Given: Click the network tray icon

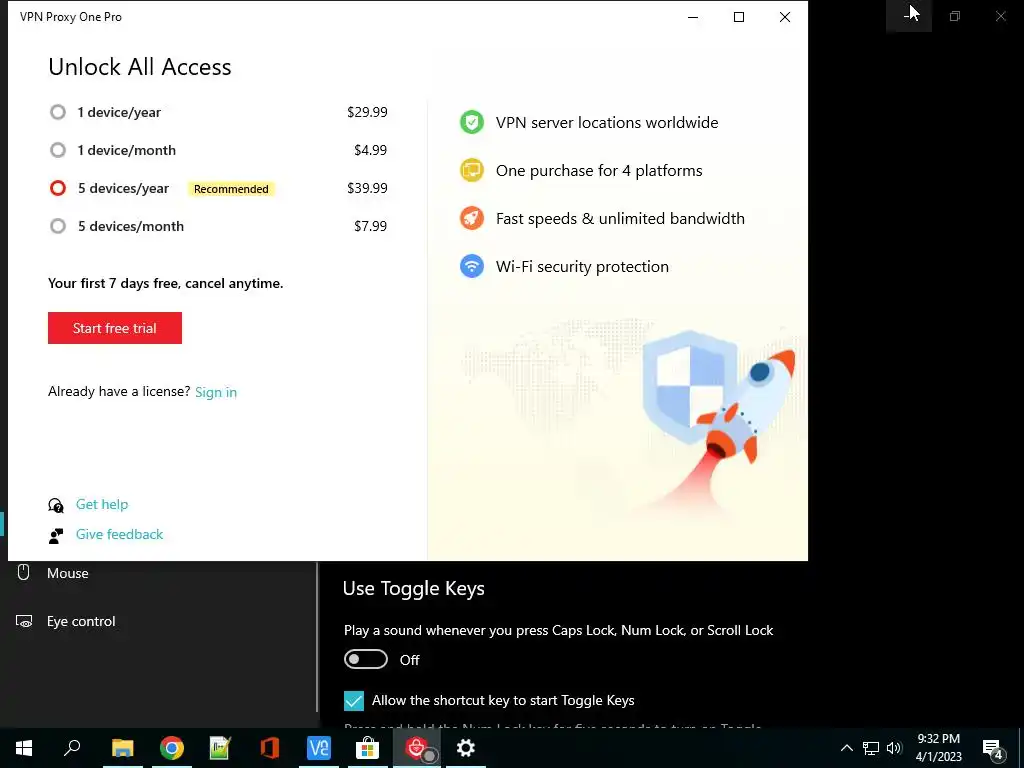Looking at the screenshot, I should 871,748.
